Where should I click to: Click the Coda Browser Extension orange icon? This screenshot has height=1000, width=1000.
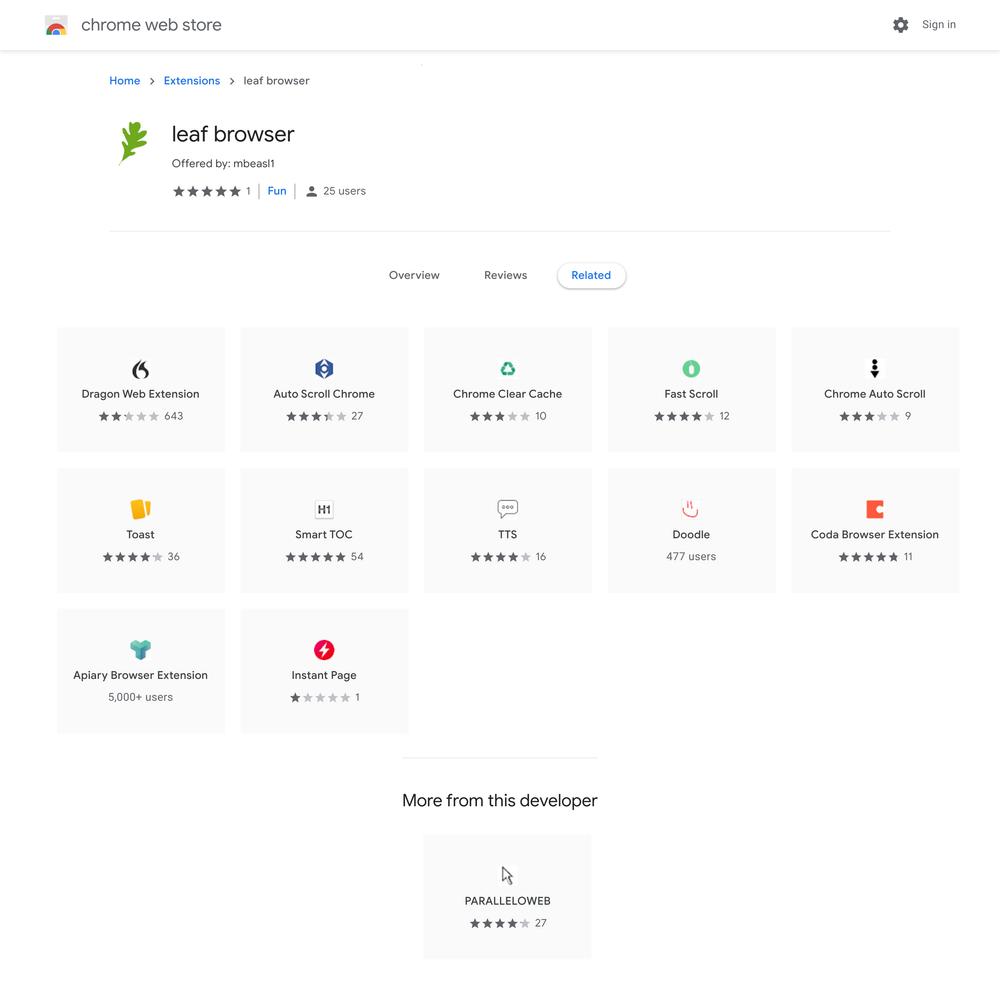(x=874, y=509)
